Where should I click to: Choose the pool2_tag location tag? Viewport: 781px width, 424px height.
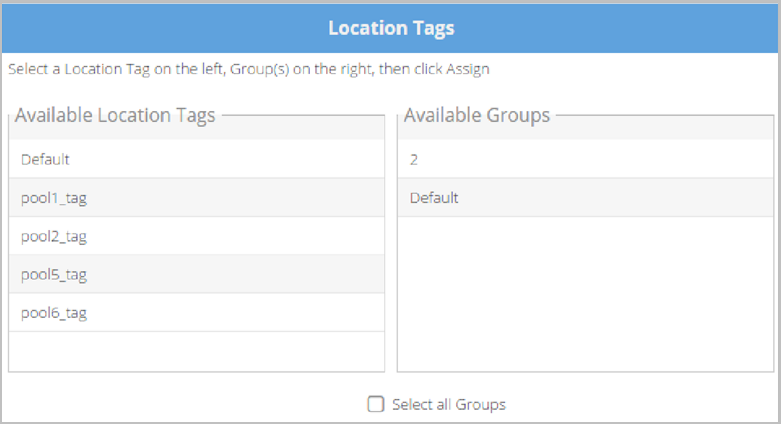click(x=196, y=236)
